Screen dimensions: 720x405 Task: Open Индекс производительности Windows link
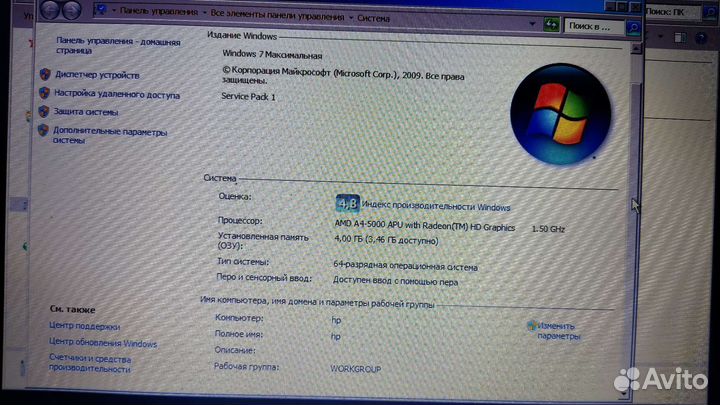tap(436, 205)
